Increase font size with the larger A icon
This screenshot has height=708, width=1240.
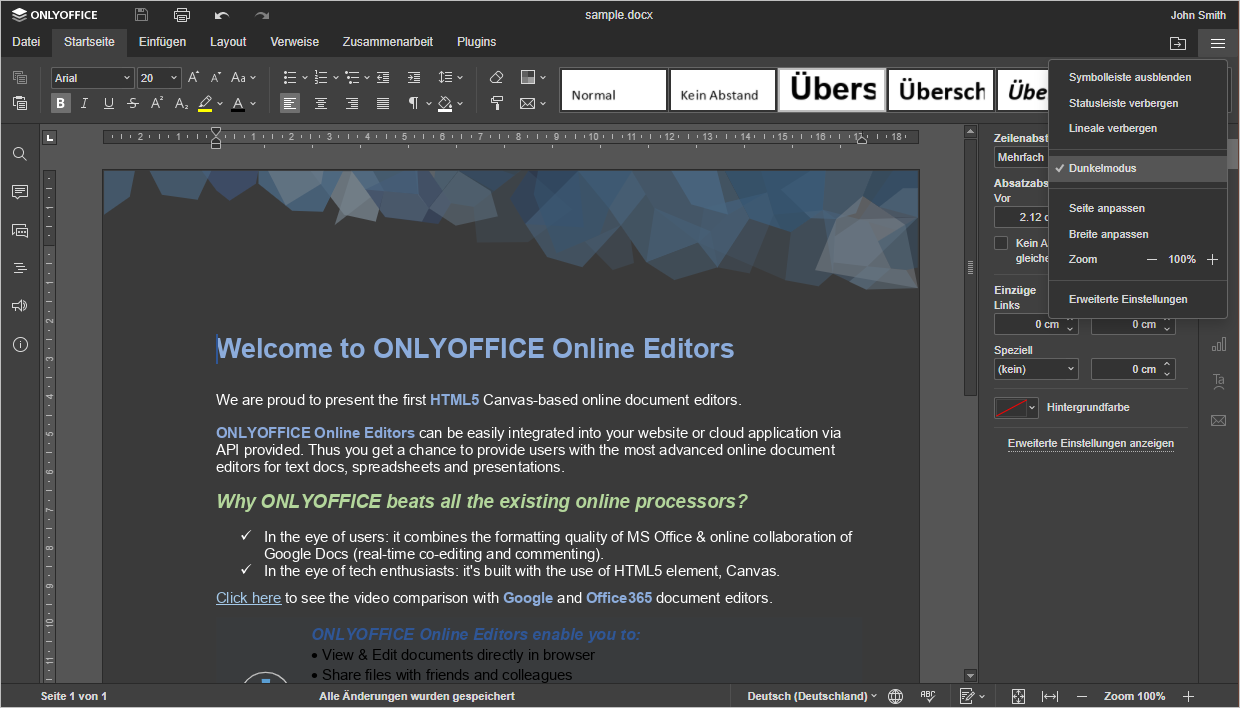[x=194, y=77]
